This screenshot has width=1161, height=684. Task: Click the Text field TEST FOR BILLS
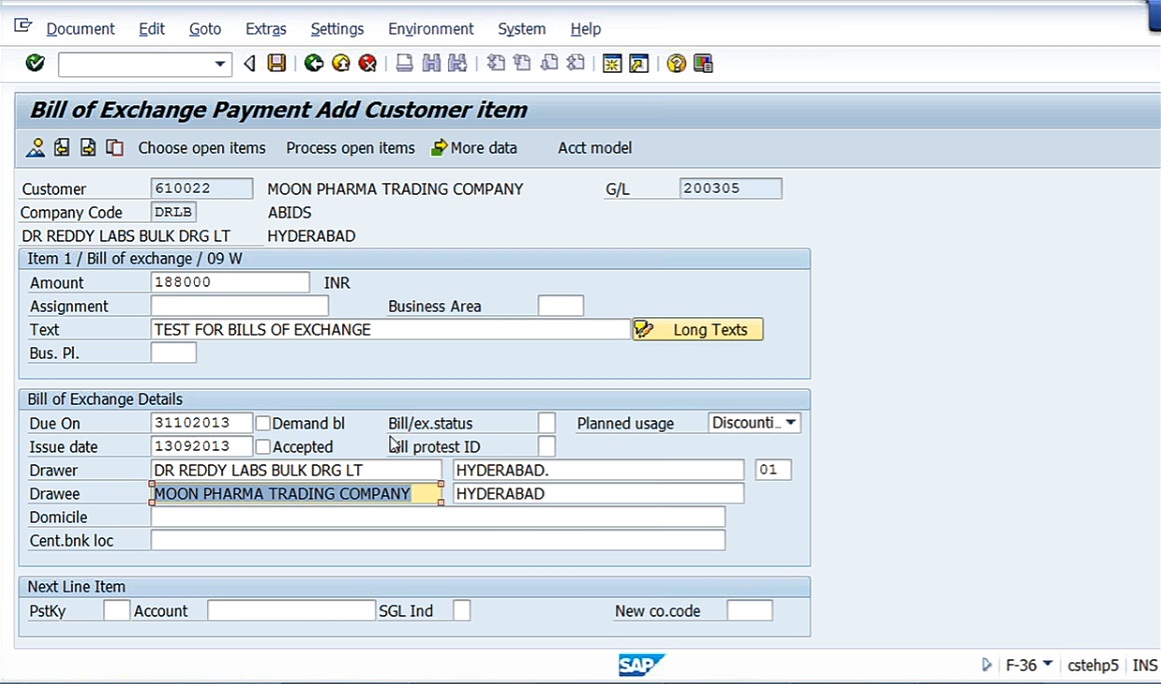(x=391, y=329)
